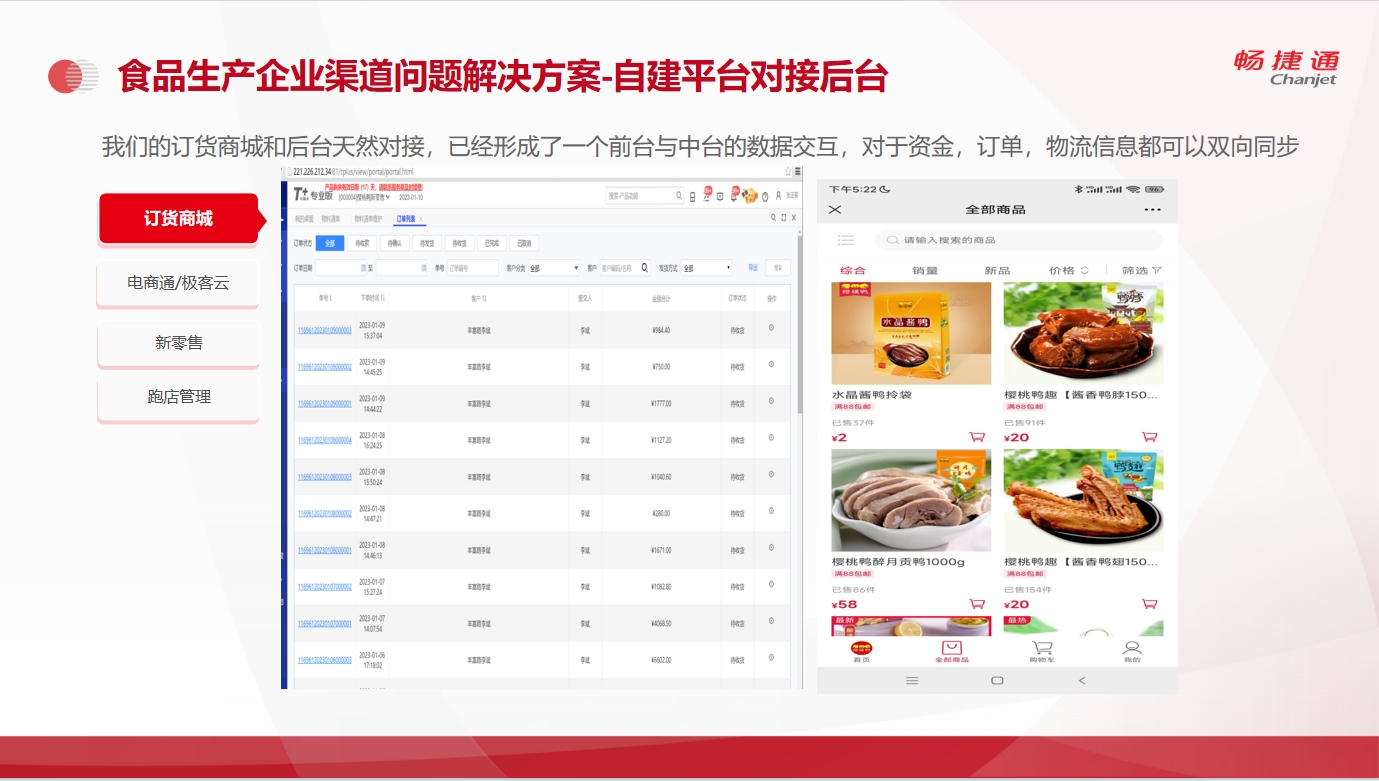Screen dimensions: 1379x781
Task: Add 樱桃鸭醉月贡鸭1000g to cart
Action: 977,604
